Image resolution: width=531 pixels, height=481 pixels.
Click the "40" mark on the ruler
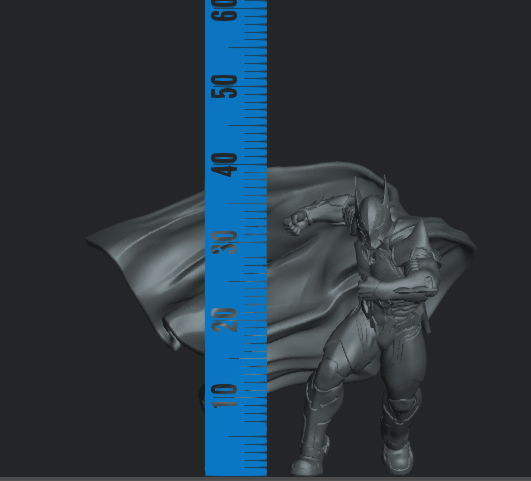click(x=224, y=165)
